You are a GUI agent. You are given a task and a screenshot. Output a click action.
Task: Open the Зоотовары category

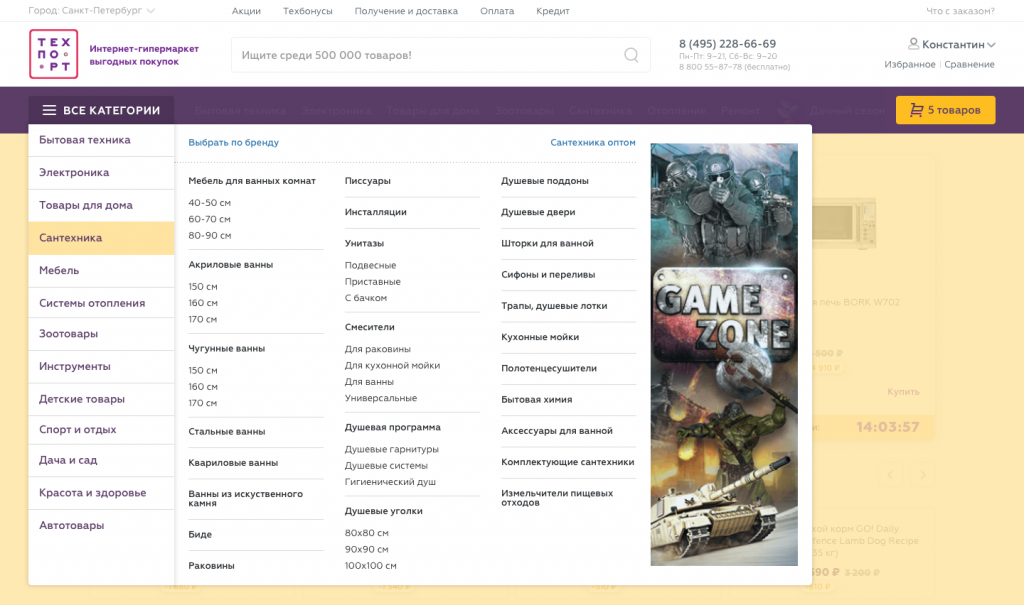[x=69, y=334]
